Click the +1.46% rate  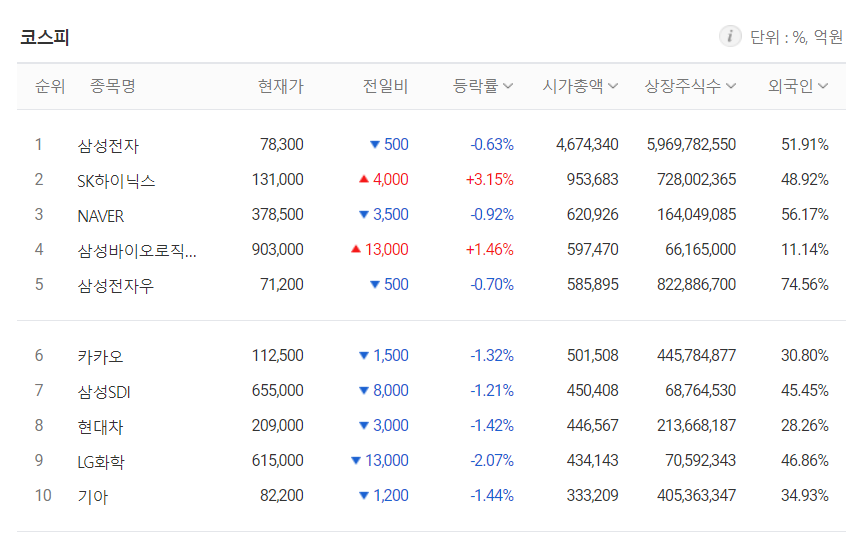tap(490, 249)
